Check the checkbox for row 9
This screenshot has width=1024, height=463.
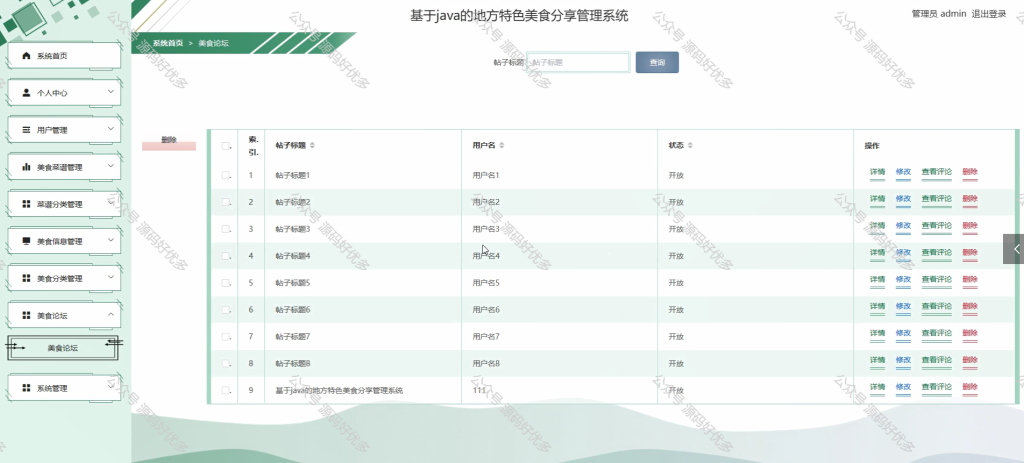225,391
